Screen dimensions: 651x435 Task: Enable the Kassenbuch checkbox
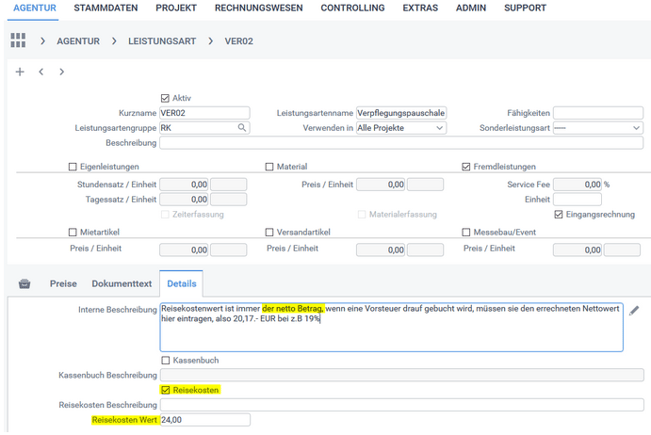pyautogui.click(x=166, y=360)
